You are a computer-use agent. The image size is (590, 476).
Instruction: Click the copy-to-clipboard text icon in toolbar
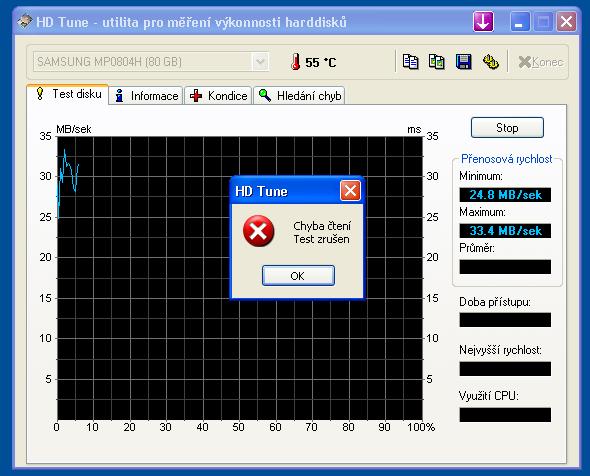pos(411,62)
